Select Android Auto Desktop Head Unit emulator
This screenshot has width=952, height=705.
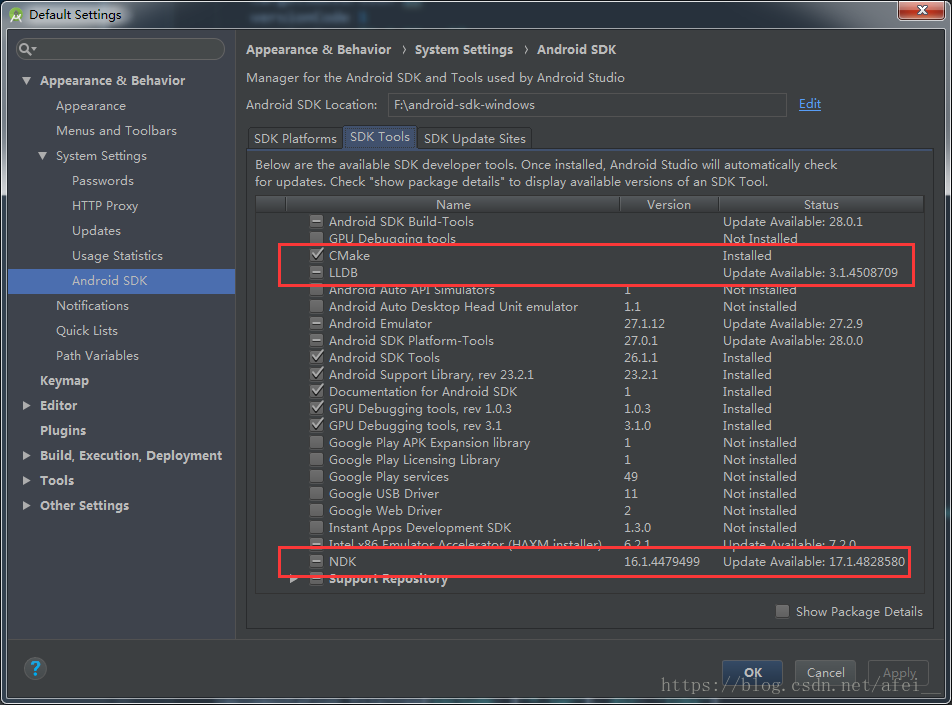[x=590, y=307]
